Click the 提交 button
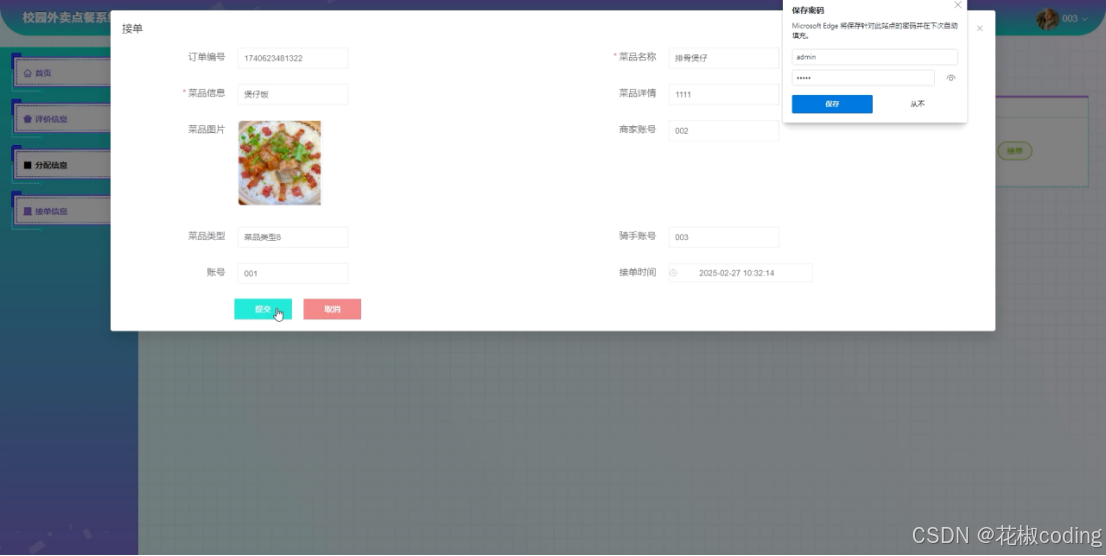 (x=263, y=309)
